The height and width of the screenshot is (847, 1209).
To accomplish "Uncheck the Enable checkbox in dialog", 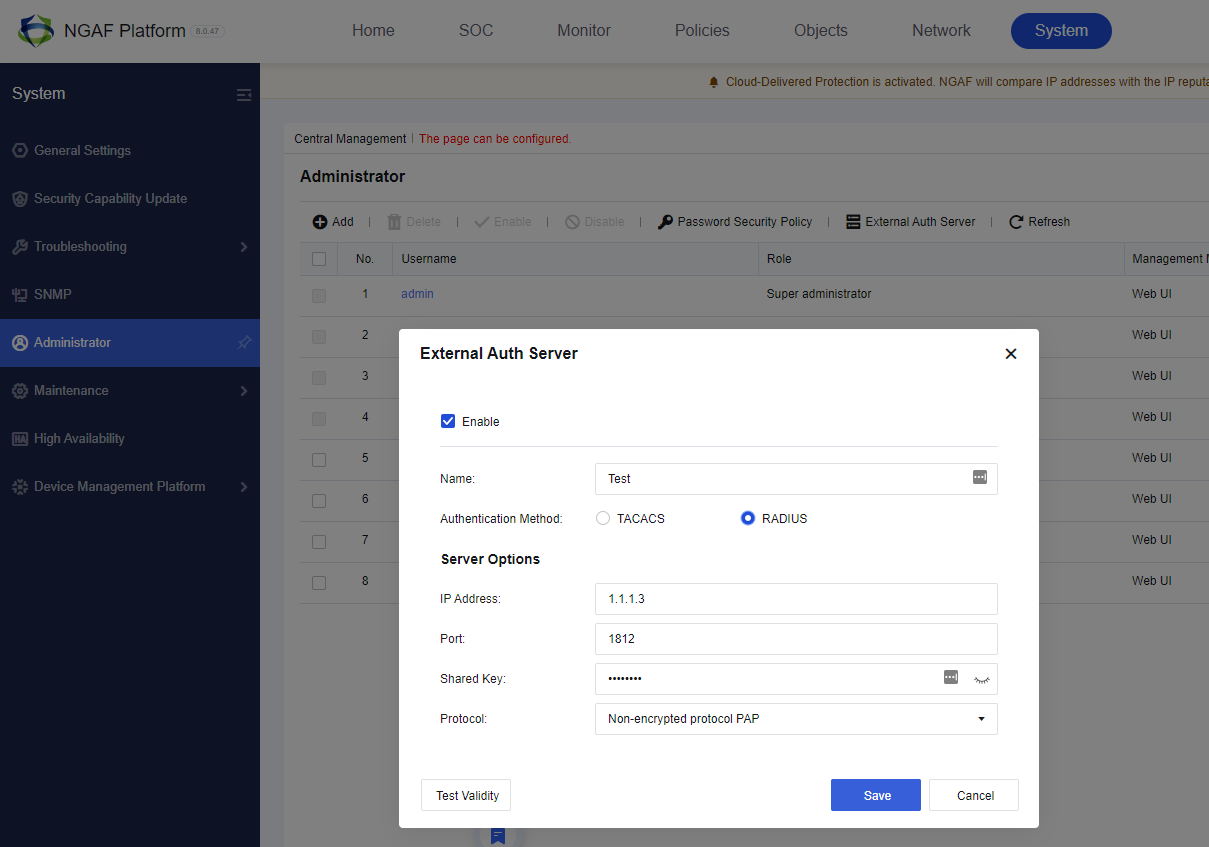I will [448, 421].
